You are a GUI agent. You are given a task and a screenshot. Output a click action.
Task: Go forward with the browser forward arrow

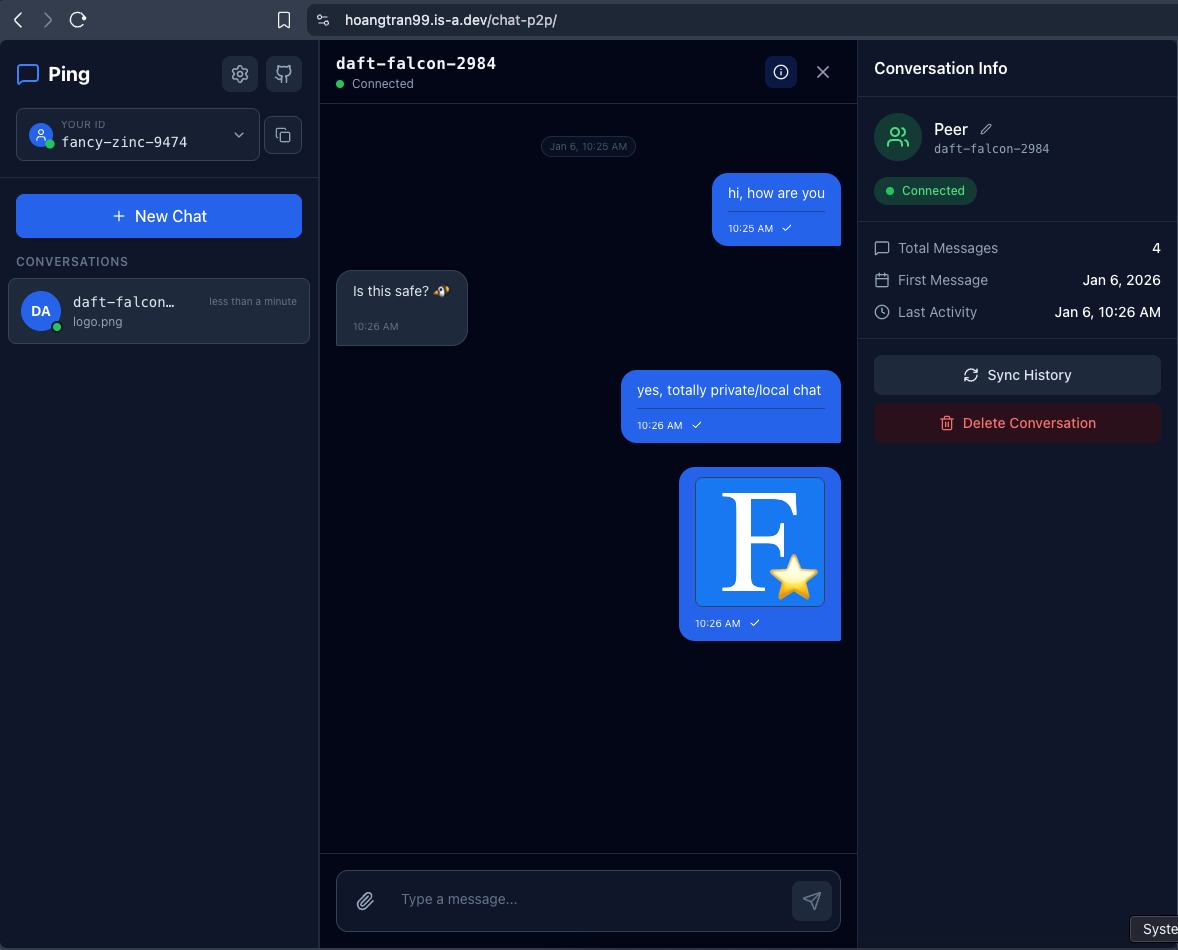(48, 20)
